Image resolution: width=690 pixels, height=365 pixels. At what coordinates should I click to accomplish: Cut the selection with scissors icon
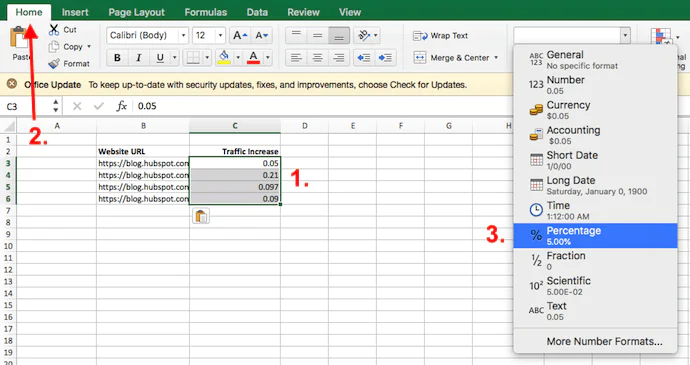pos(54,29)
